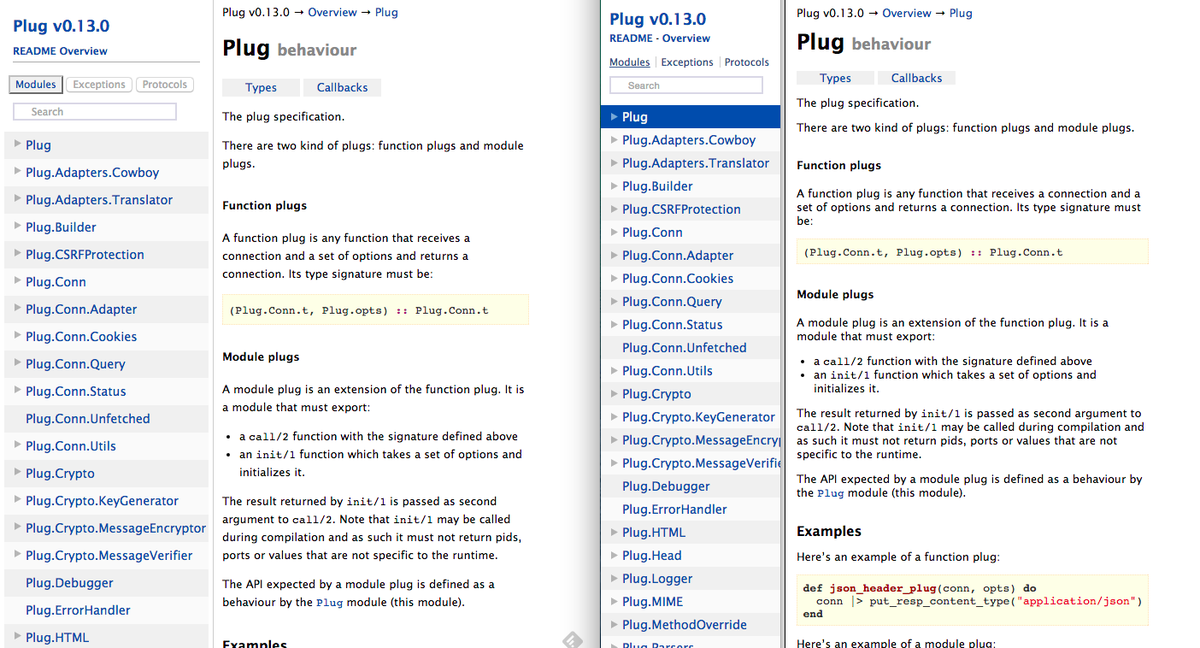This screenshot has width=1200, height=648.
Task: Expand Plug.Crypto triangle in left sidebar
Action: 18,472
